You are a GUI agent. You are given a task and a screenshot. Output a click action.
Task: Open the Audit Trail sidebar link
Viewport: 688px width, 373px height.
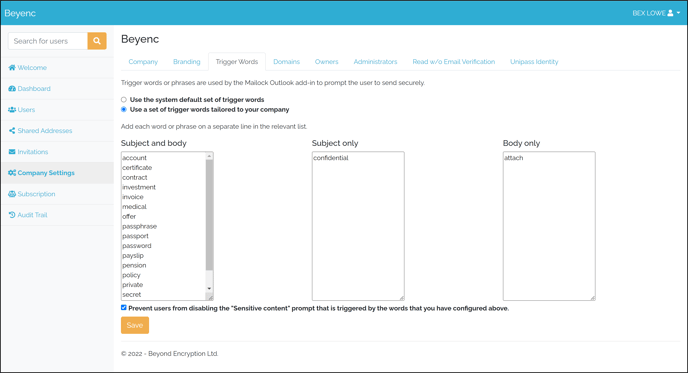[32, 215]
